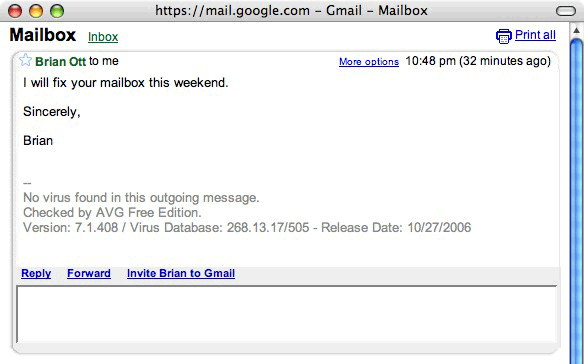Star the message from Brian Ott
Screen dimensions: 584x364
[25, 60]
